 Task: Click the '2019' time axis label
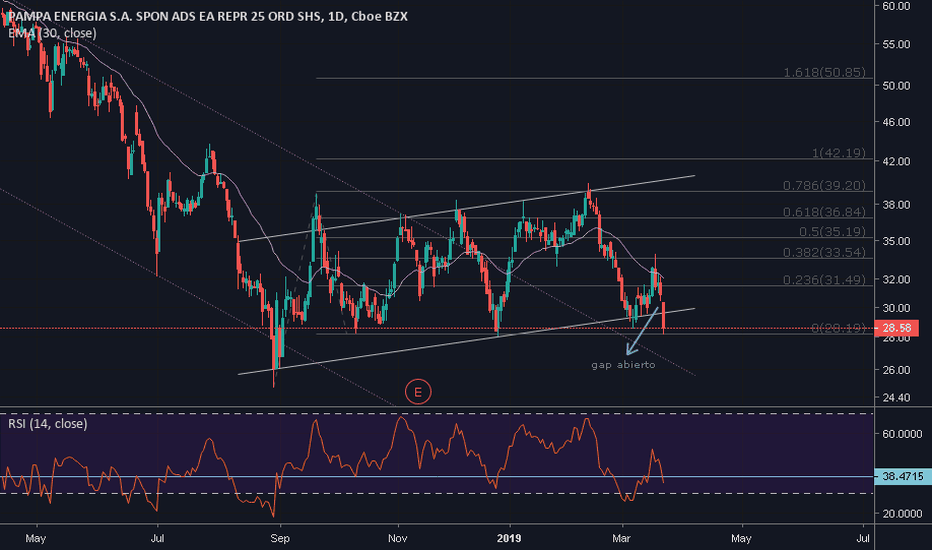point(509,538)
